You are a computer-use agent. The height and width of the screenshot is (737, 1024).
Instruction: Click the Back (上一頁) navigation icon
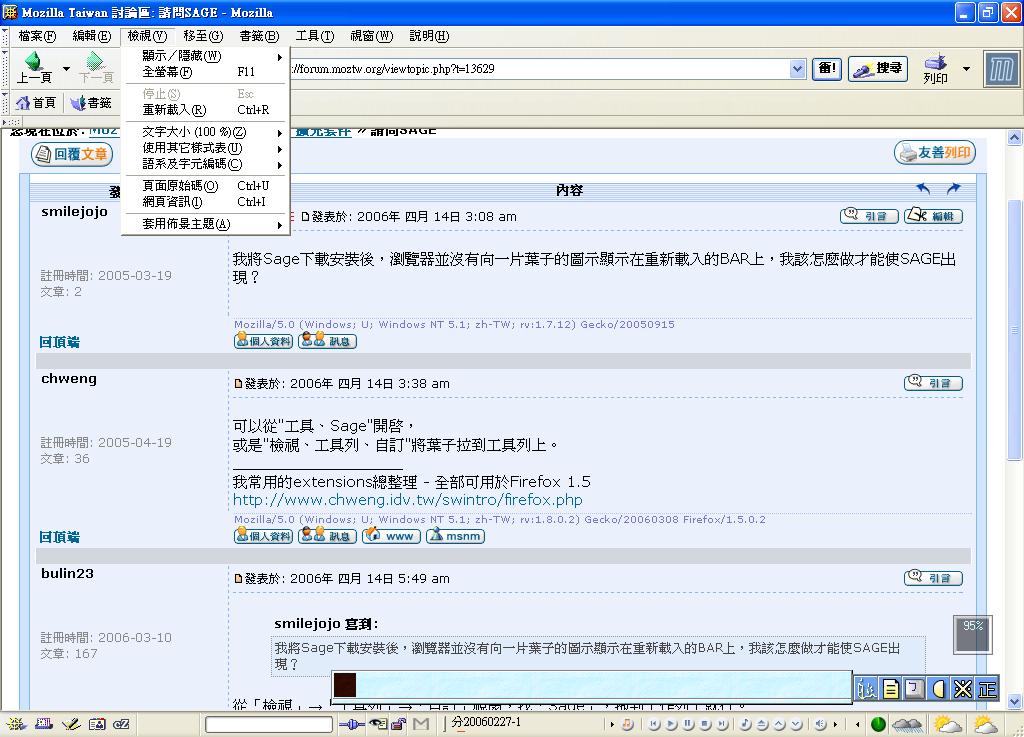(x=34, y=68)
